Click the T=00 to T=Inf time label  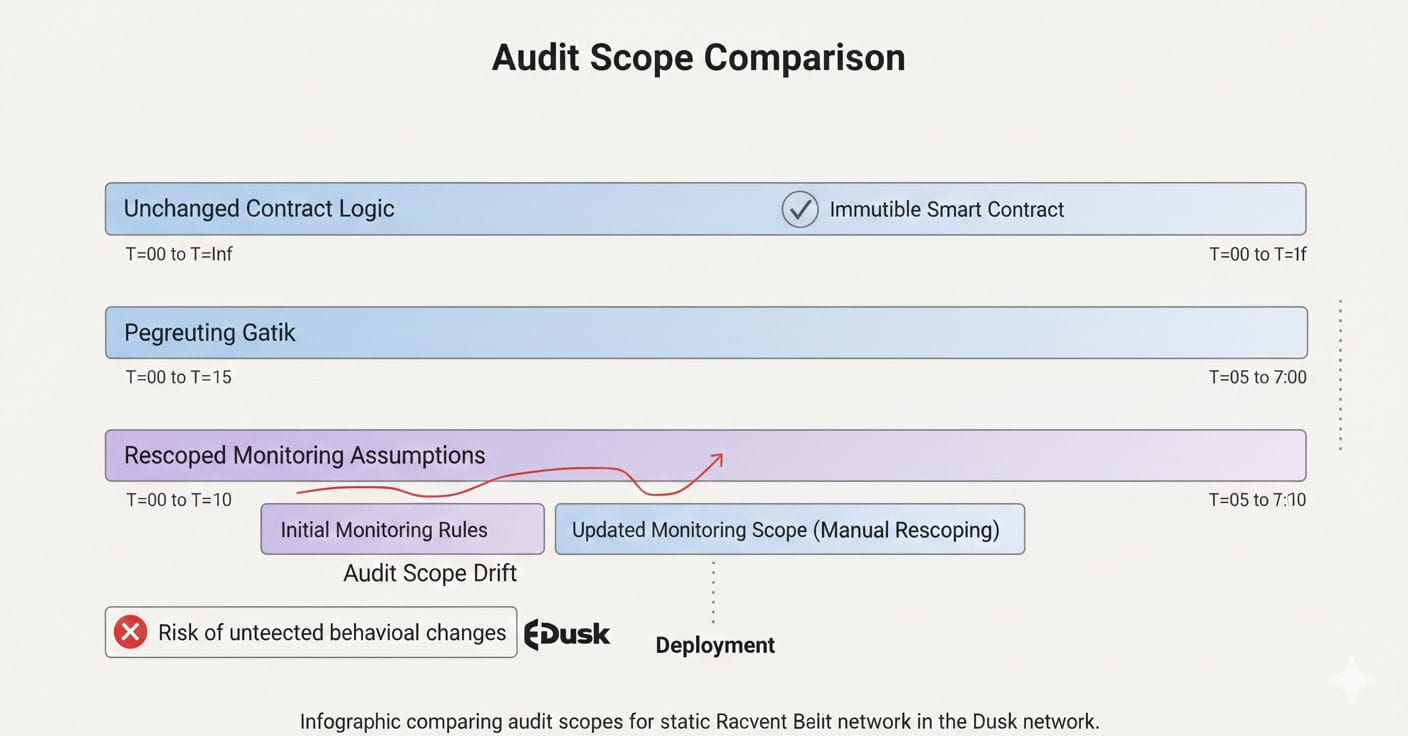(x=179, y=254)
